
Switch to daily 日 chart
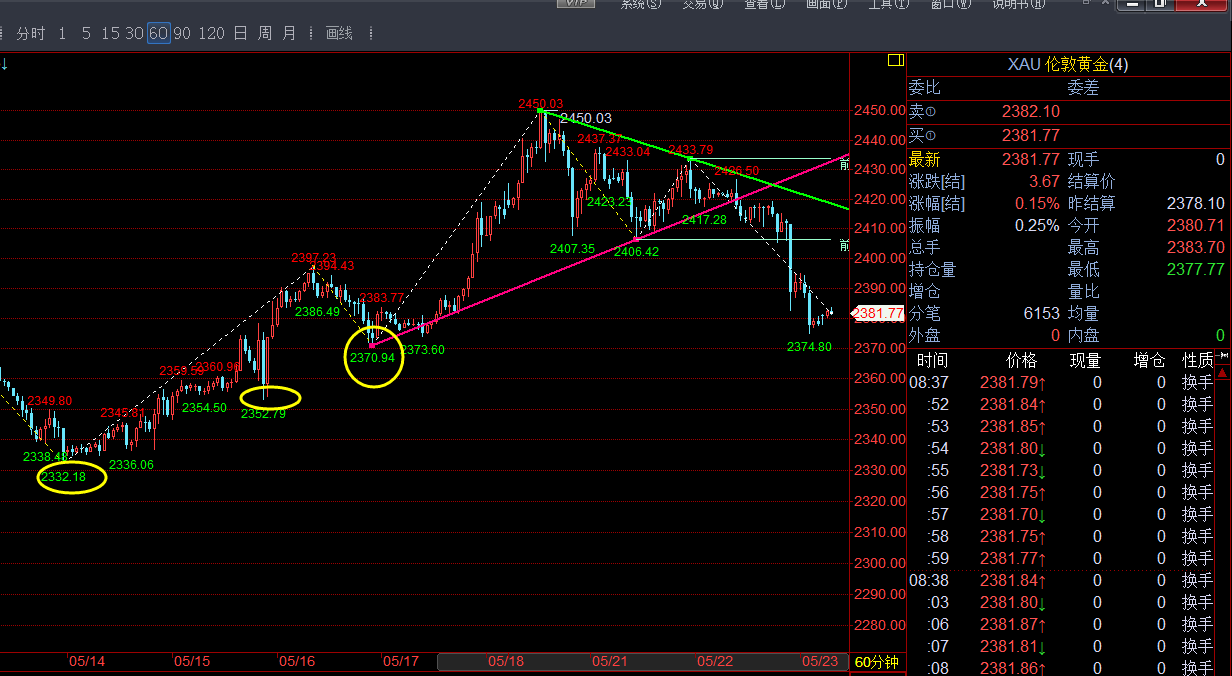(240, 33)
